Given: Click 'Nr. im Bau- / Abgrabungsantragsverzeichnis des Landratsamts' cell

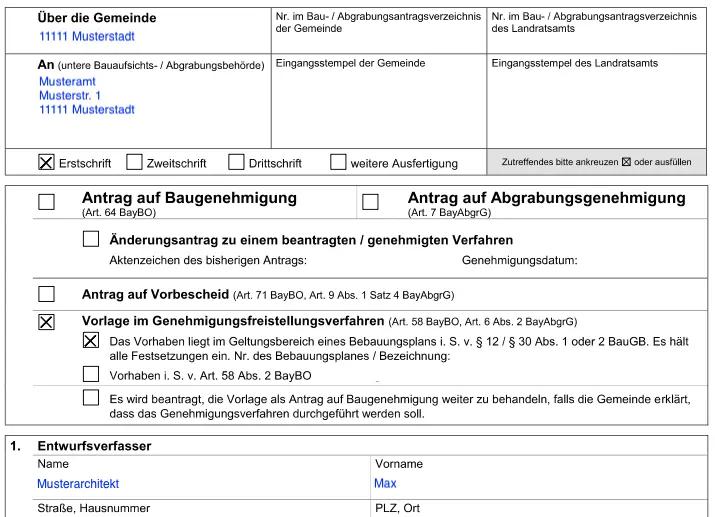Looking at the screenshot, I should point(596,31).
